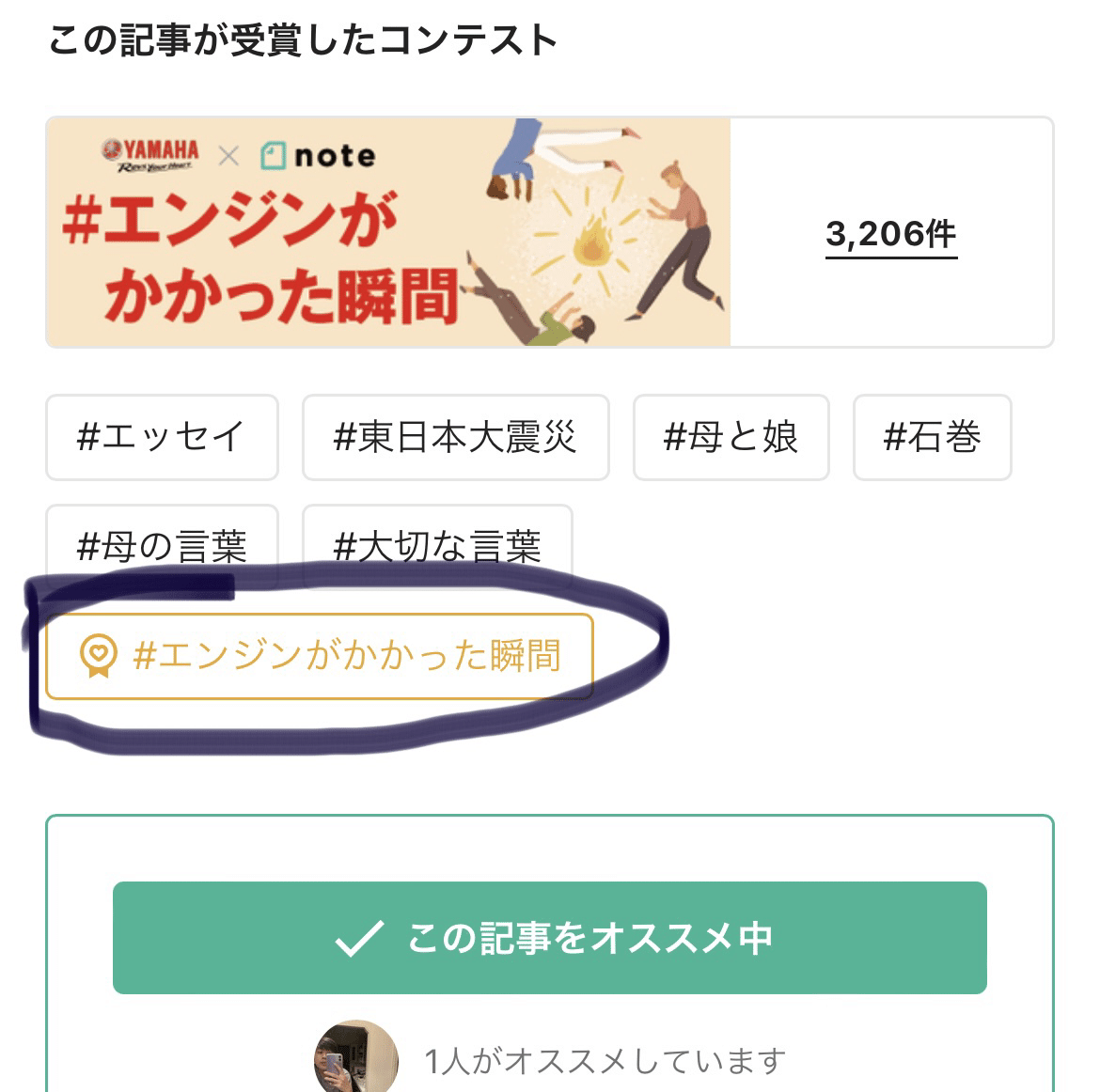Image resolution: width=1100 pixels, height=1092 pixels.
Task: Tap the #大切な言葉 hashtag
Action: point(437,542)
